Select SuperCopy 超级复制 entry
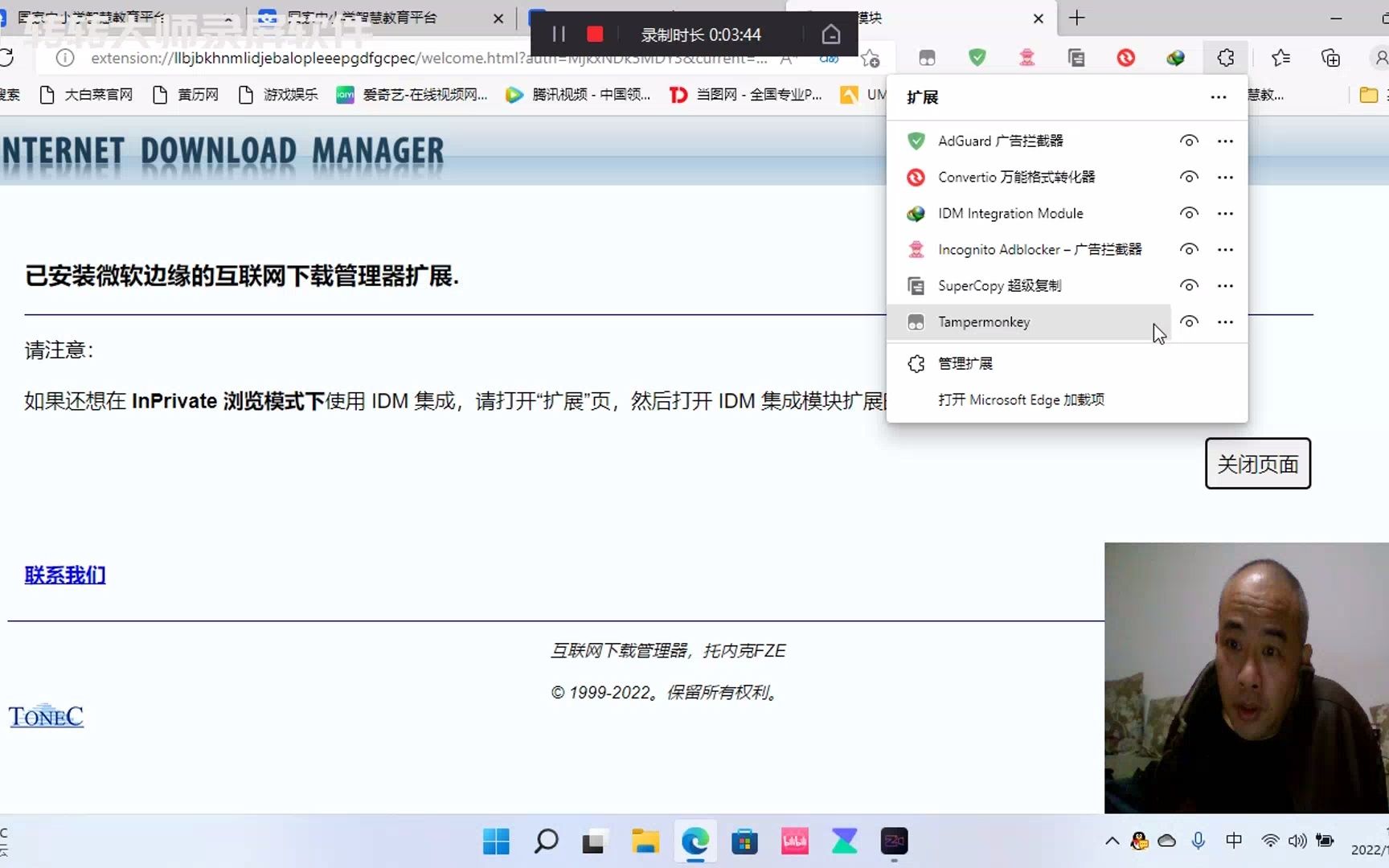 1029,285
